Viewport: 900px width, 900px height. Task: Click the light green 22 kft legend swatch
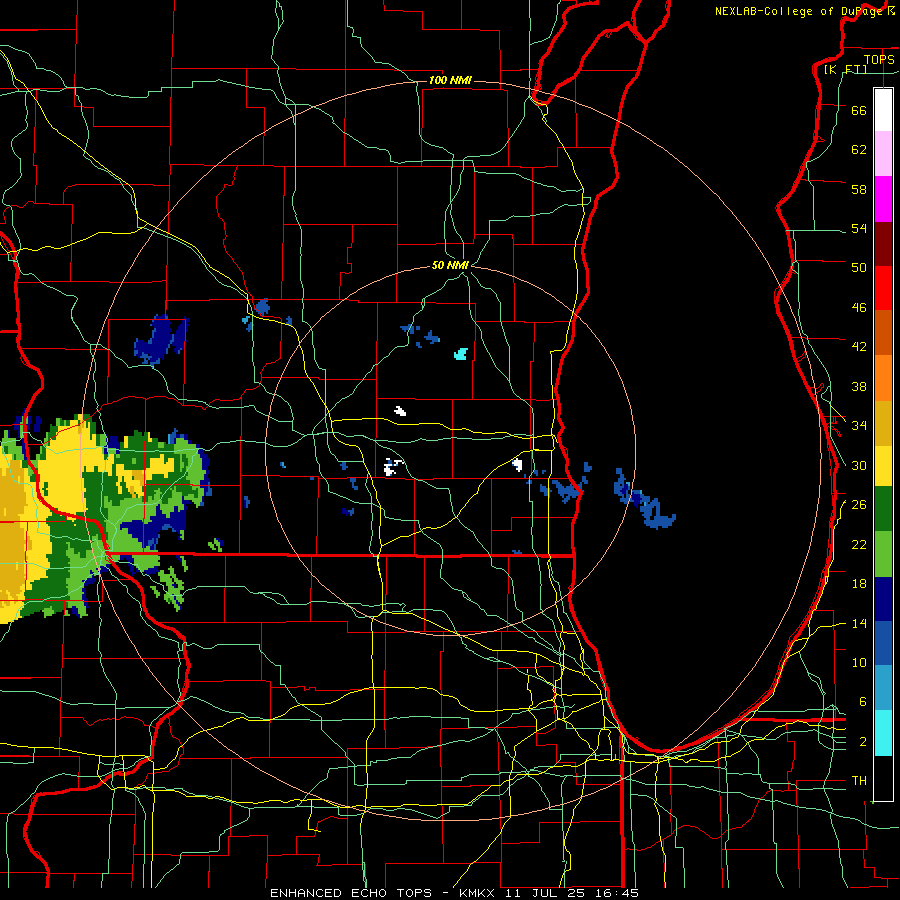883,553
